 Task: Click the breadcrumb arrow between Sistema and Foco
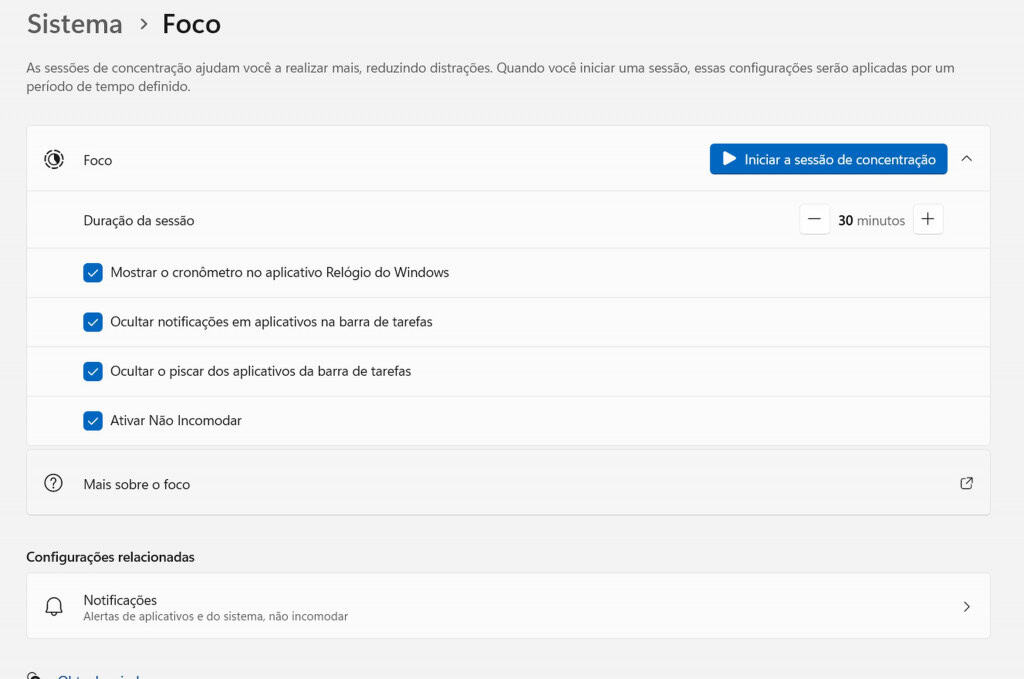click(143, 24)
